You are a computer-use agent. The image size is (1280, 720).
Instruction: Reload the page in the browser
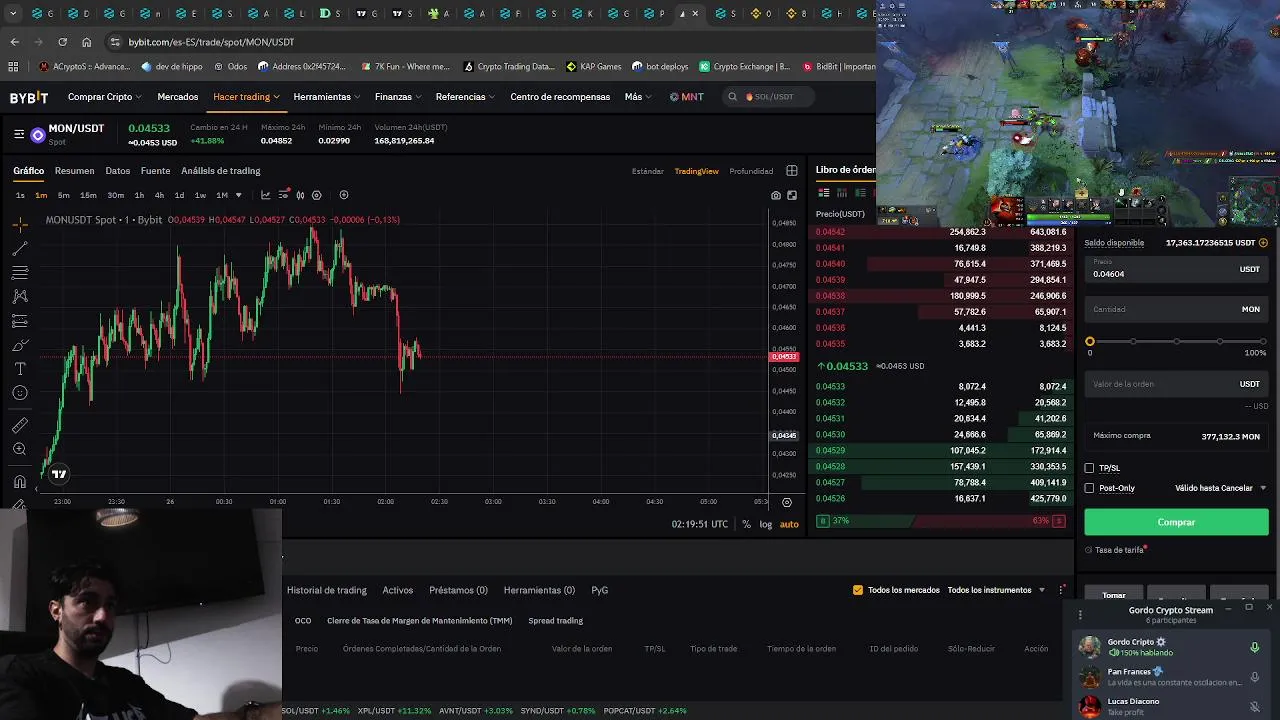62,42
